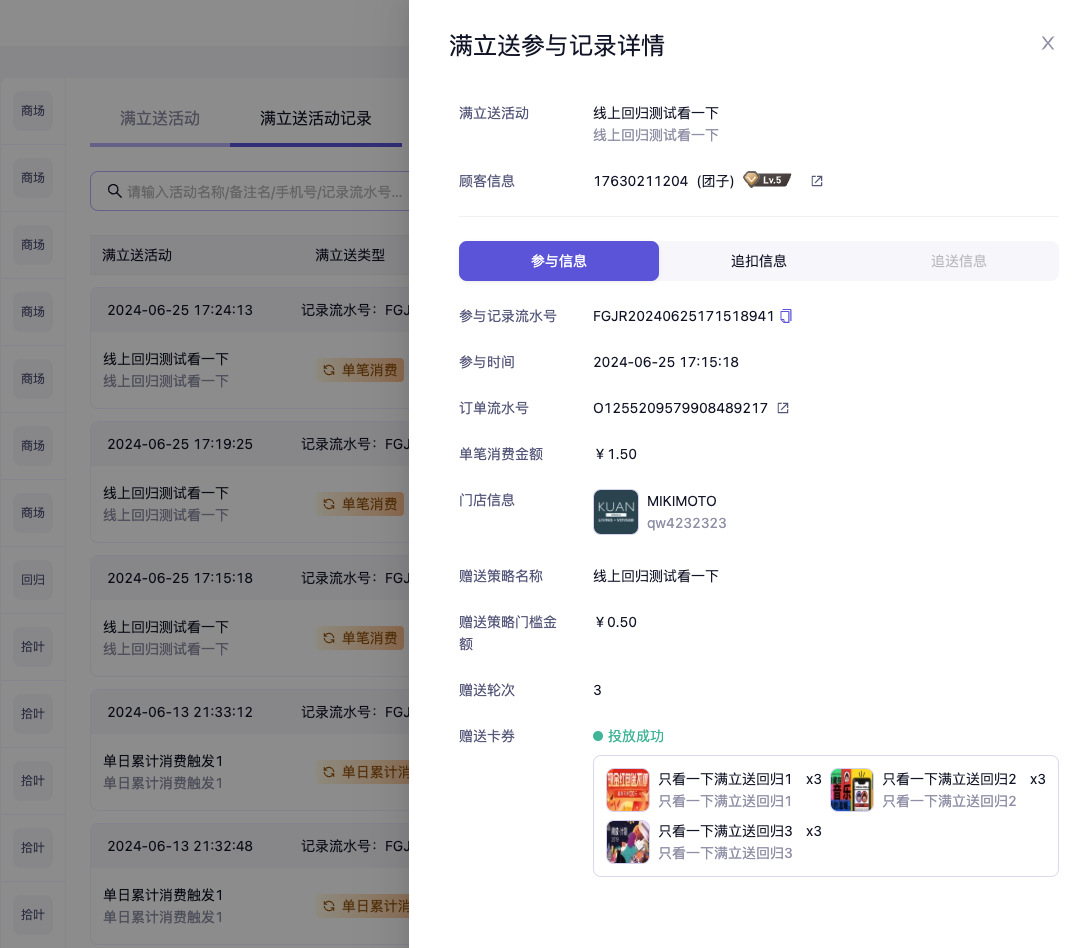Click the MIKIMOTO store logo
Screen dimensions: 1080x948
click(x=615, y=512)
